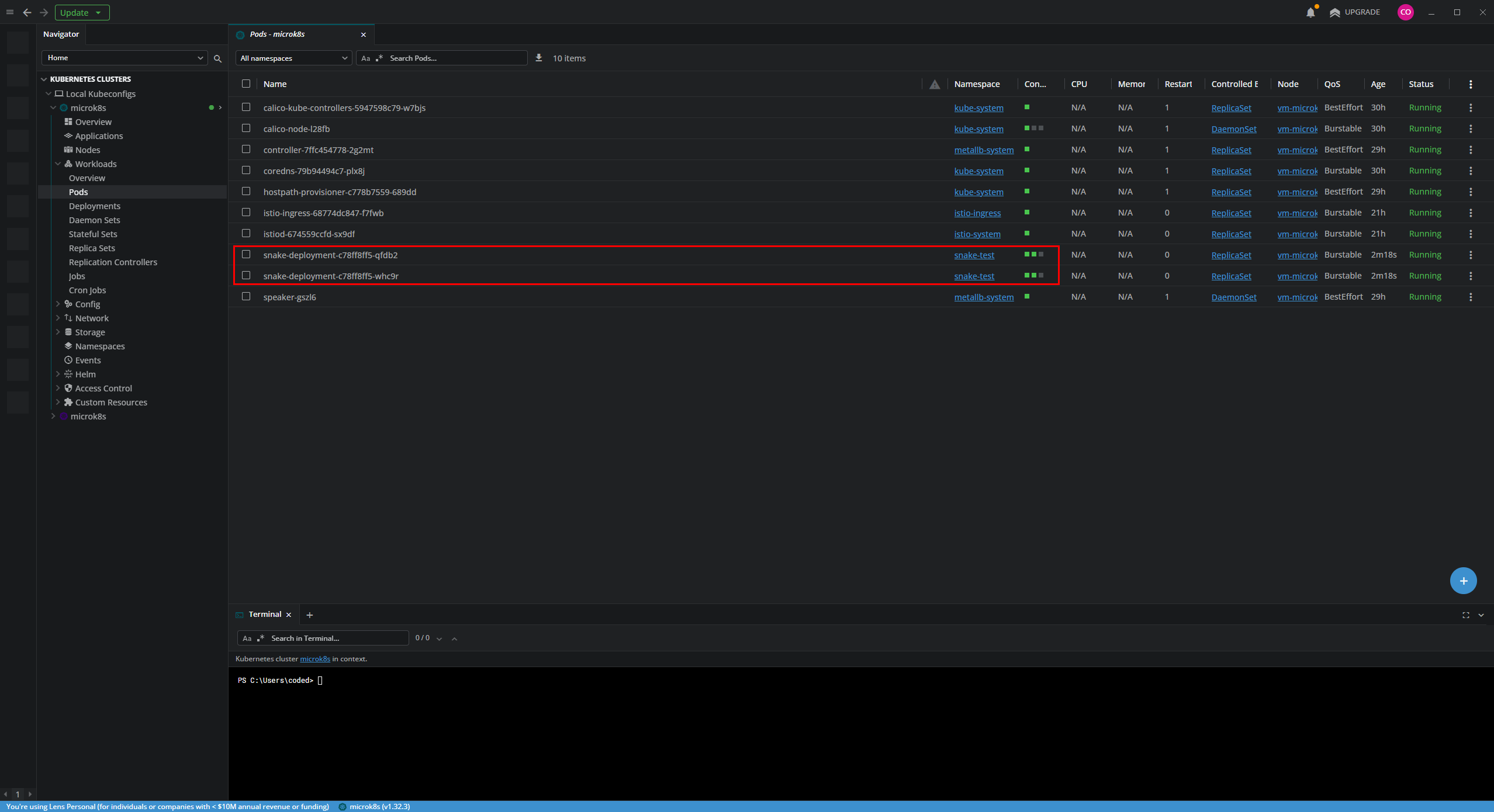Expand the Storage tree node
1494x812 pixels.
tap(58, 332)
